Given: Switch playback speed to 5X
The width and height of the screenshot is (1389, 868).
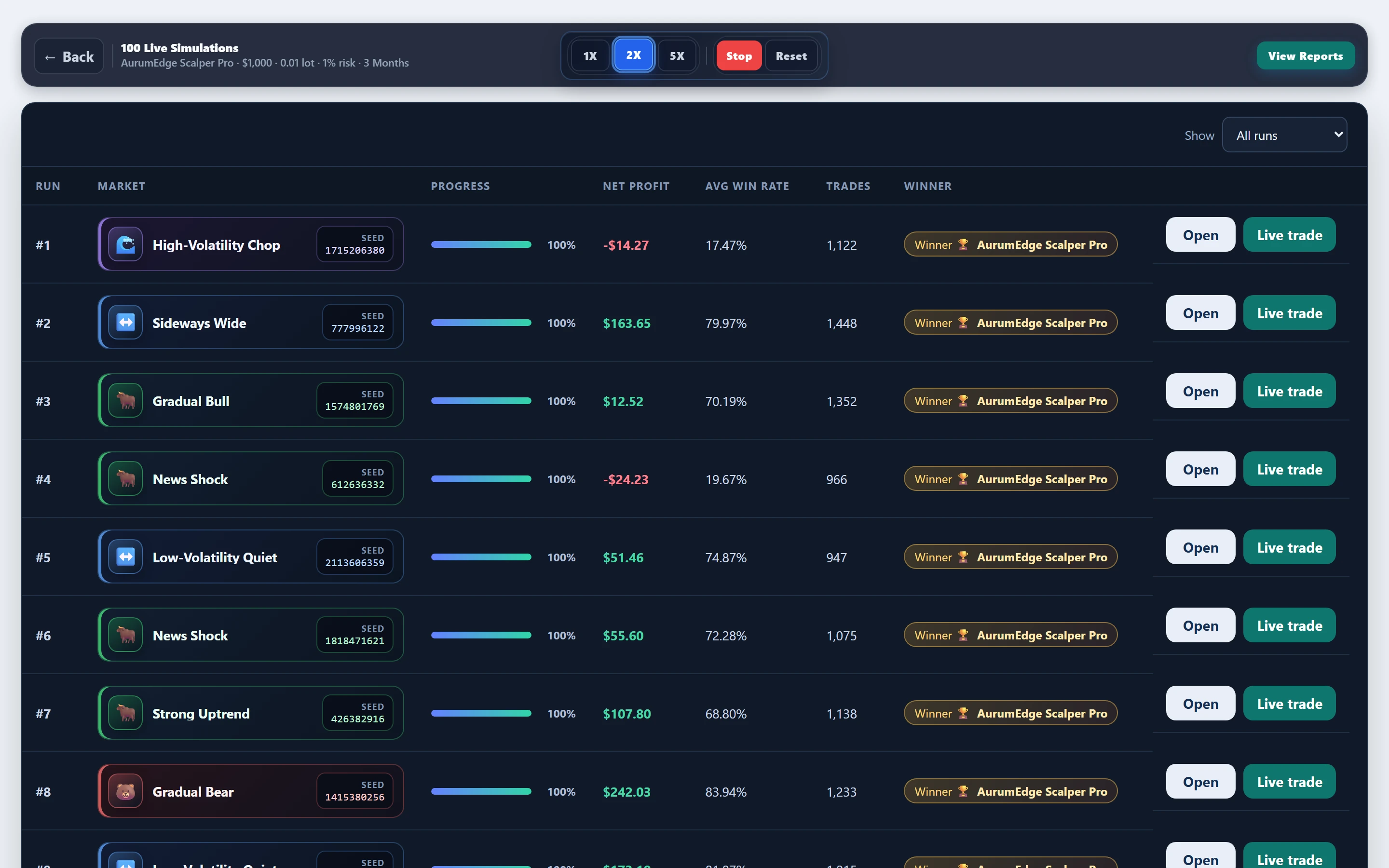Looking at the screenshot, I should click(x=677, y=55).
